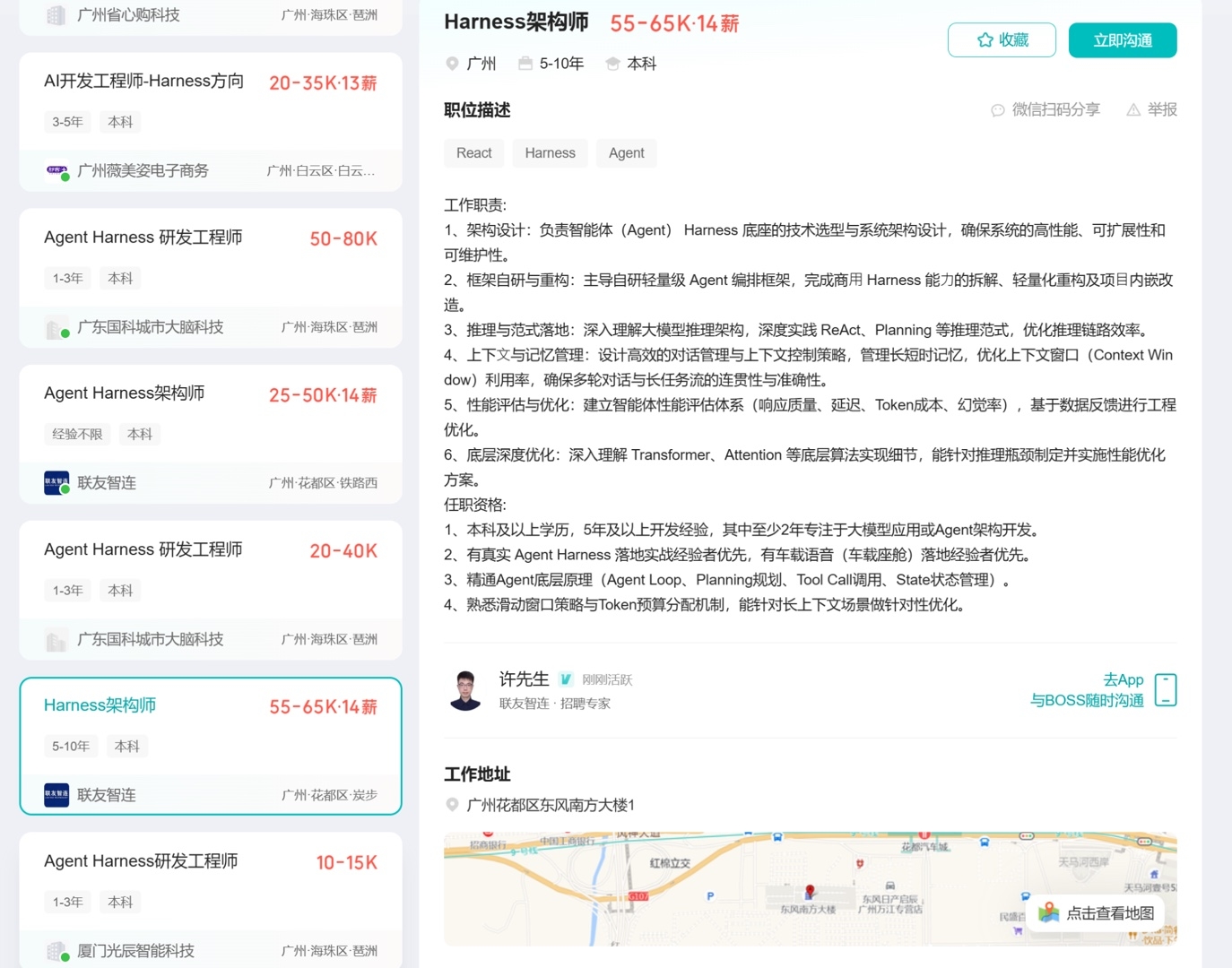
Task: Click the company name 广州薇美姿电子商务
Action: (143, 170)
